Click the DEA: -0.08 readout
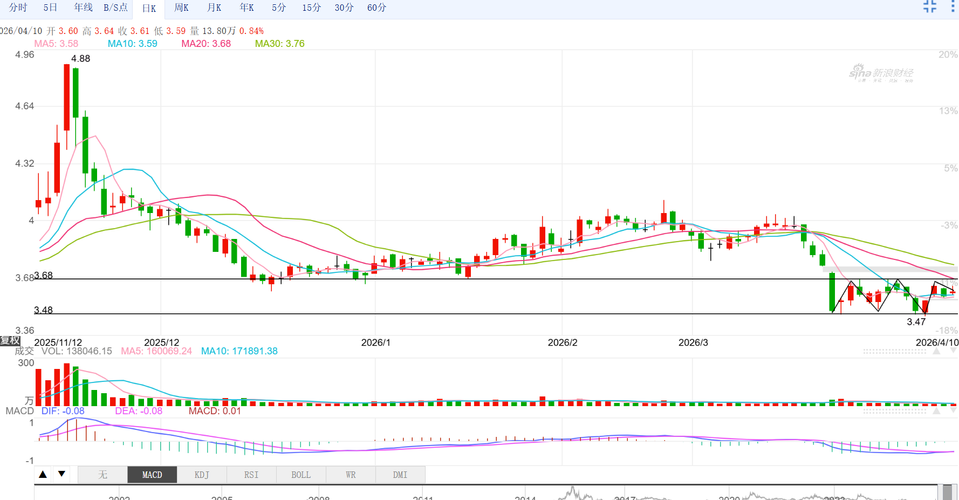Image resolution: width=959 pixels, height=500 pixels. click(137, 411)
